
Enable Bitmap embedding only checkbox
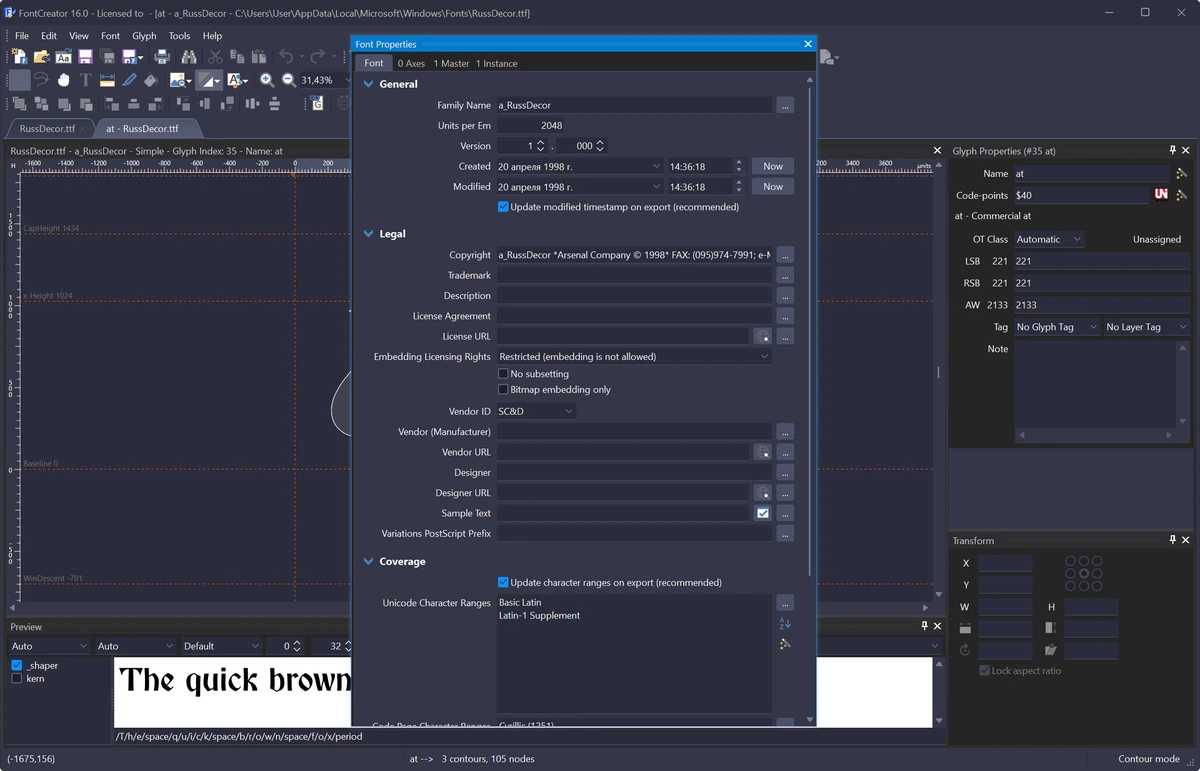[x=503, y=390]
